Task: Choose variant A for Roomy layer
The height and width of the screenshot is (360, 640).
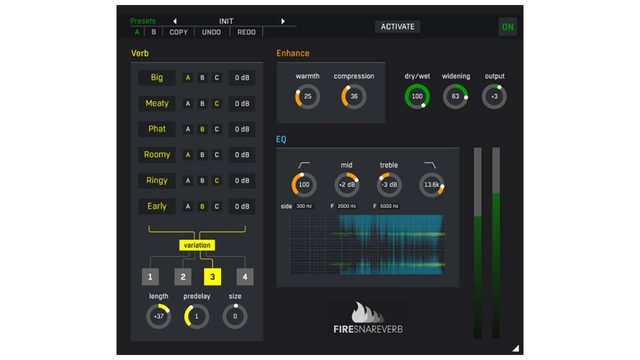Action: (x=188, y=155)
